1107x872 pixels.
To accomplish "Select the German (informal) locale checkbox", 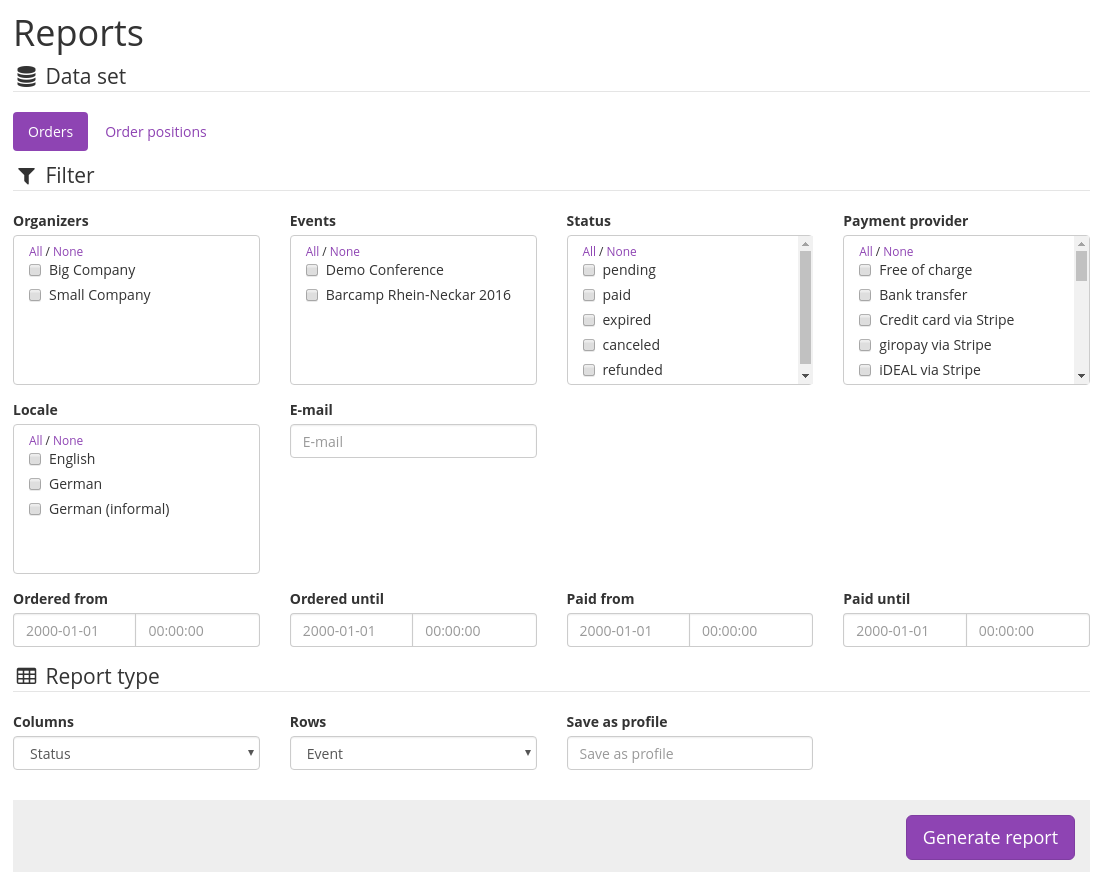I will coord(35,509).
